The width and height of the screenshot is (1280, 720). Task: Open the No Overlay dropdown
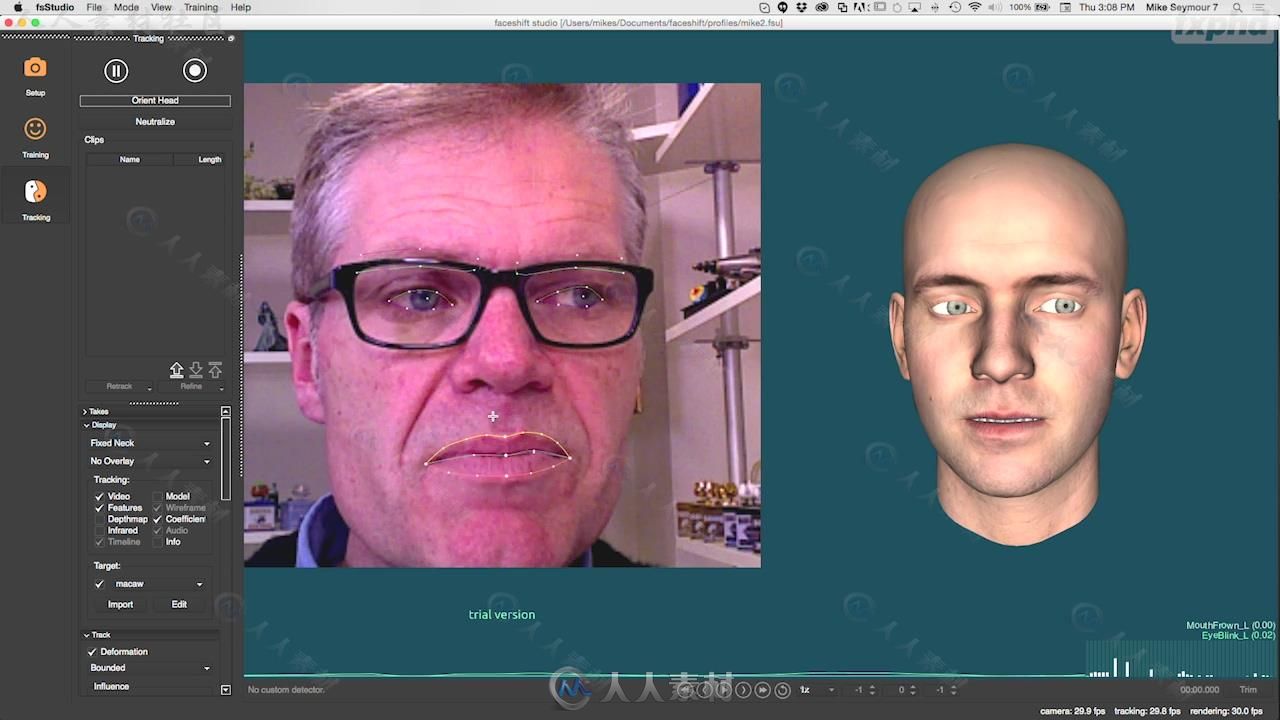(150, 461)
